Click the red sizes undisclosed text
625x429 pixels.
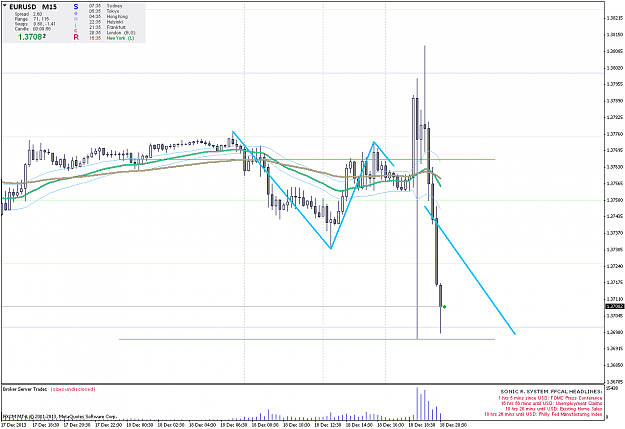point(73,389)
